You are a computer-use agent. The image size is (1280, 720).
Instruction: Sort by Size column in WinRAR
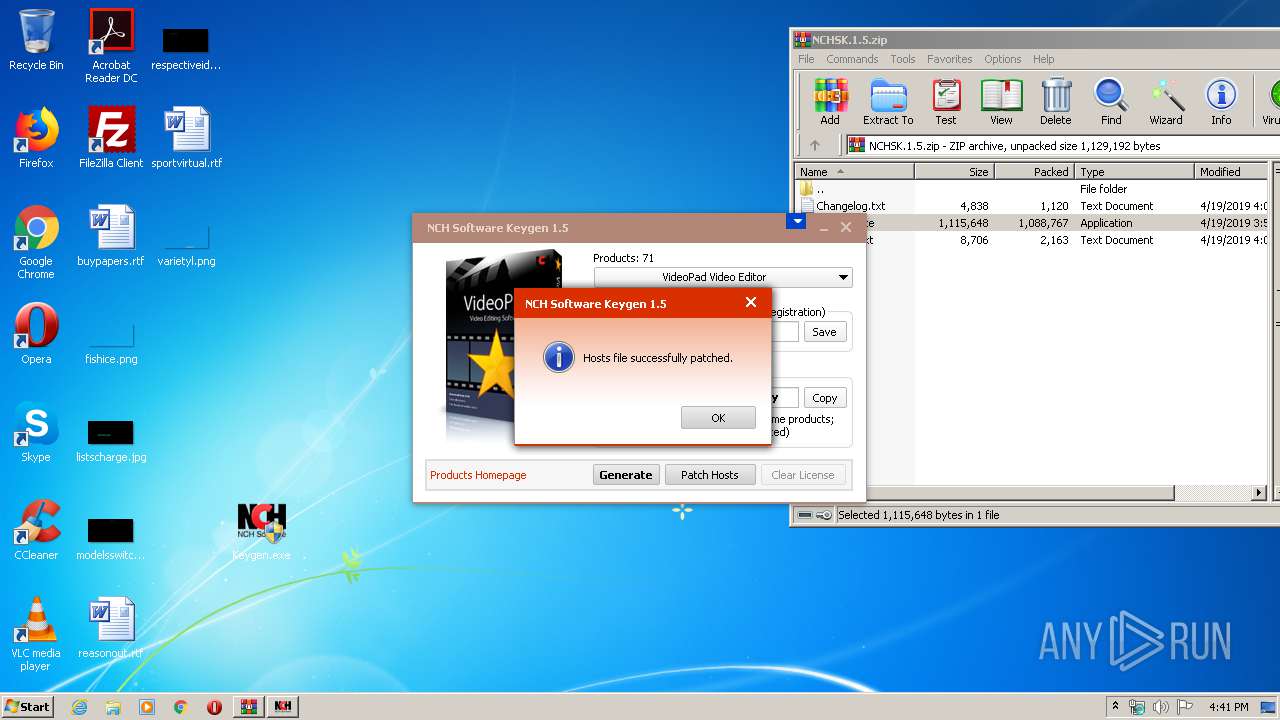[x=954, y=172]
